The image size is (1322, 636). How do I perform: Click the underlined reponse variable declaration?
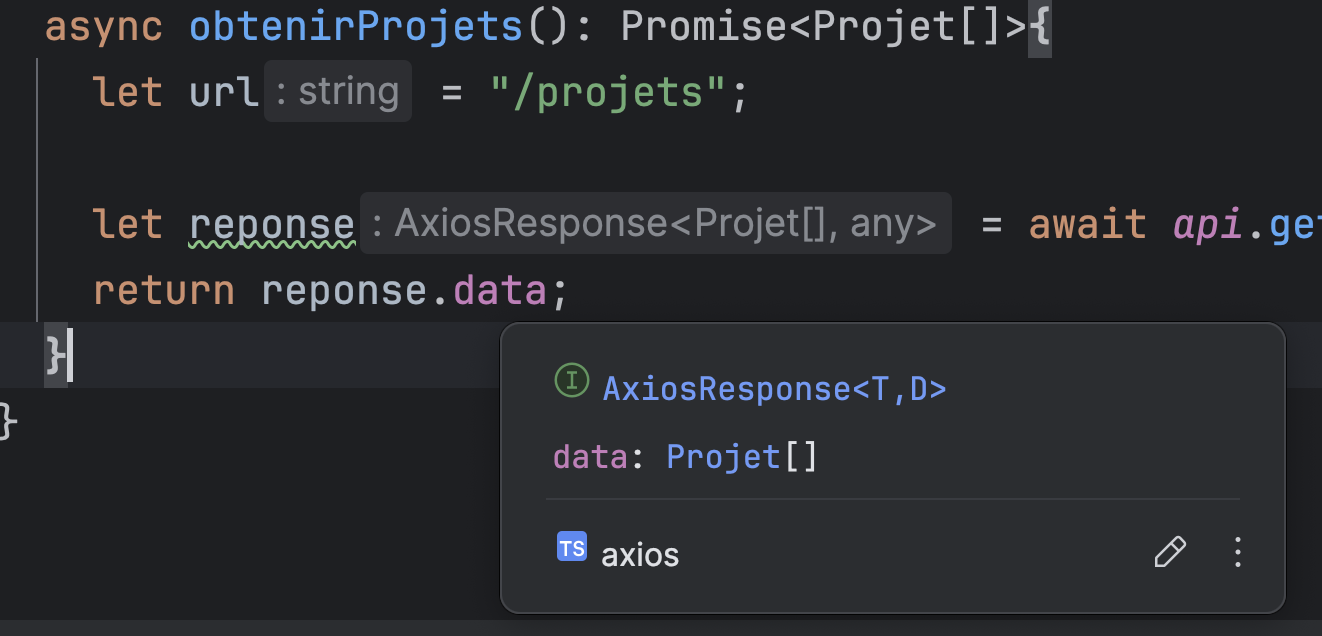click(x=272, y=224)
